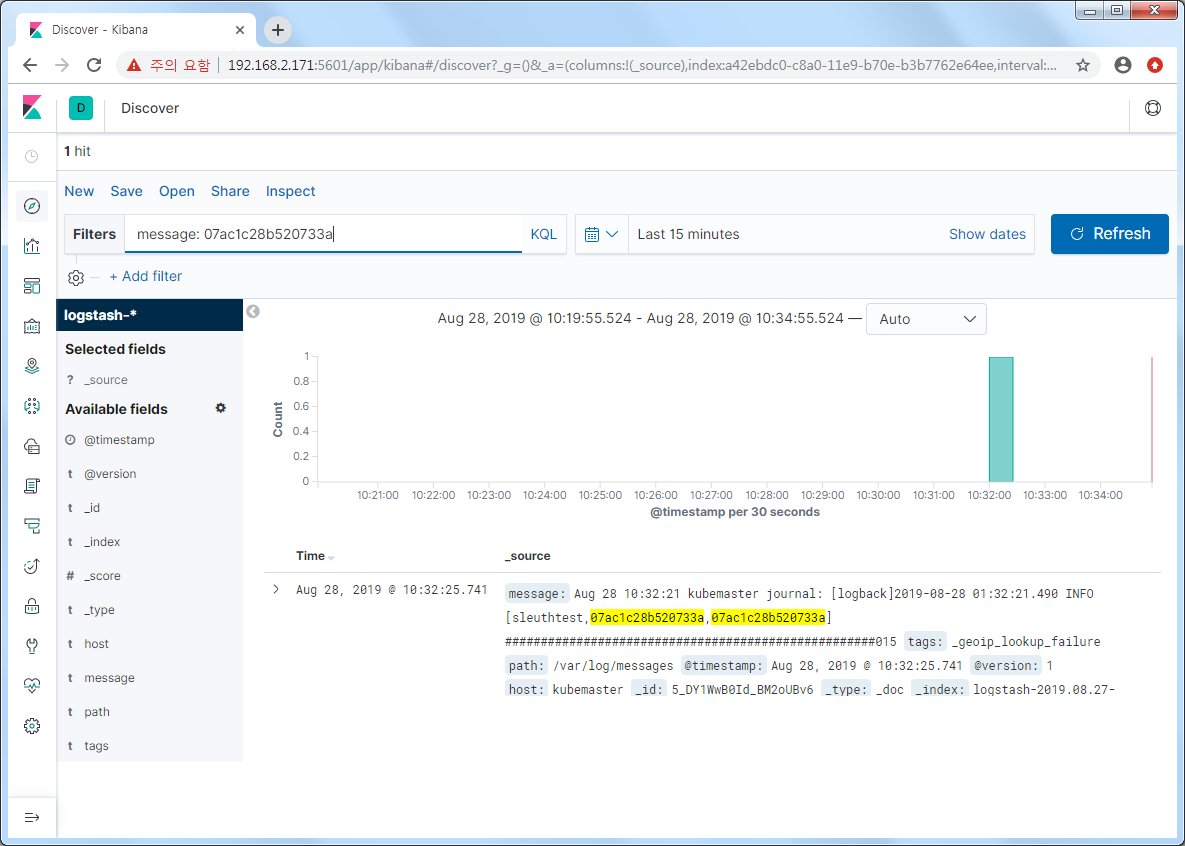This screenshot has height=846, width=1185.
Task: Toggle KQL query language option
Action: pos(543,234)
